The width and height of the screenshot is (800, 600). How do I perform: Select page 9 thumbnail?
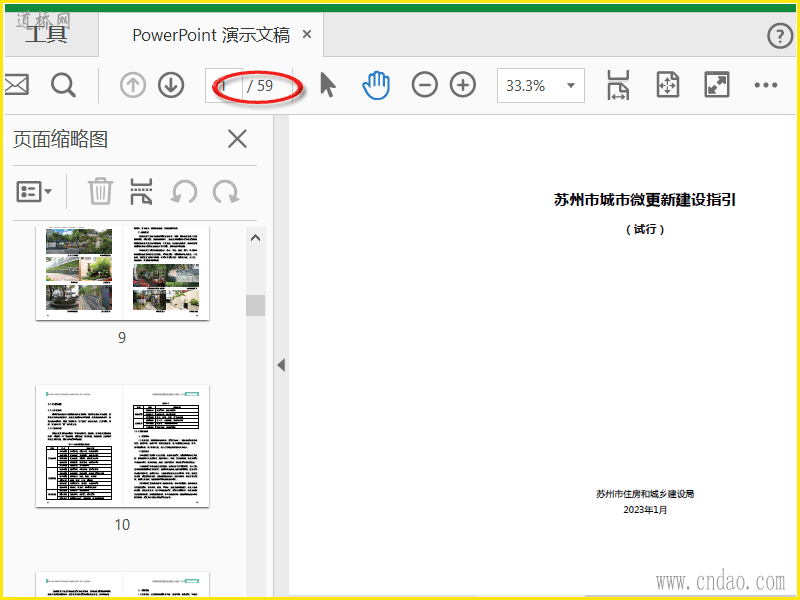coord(122,273)
